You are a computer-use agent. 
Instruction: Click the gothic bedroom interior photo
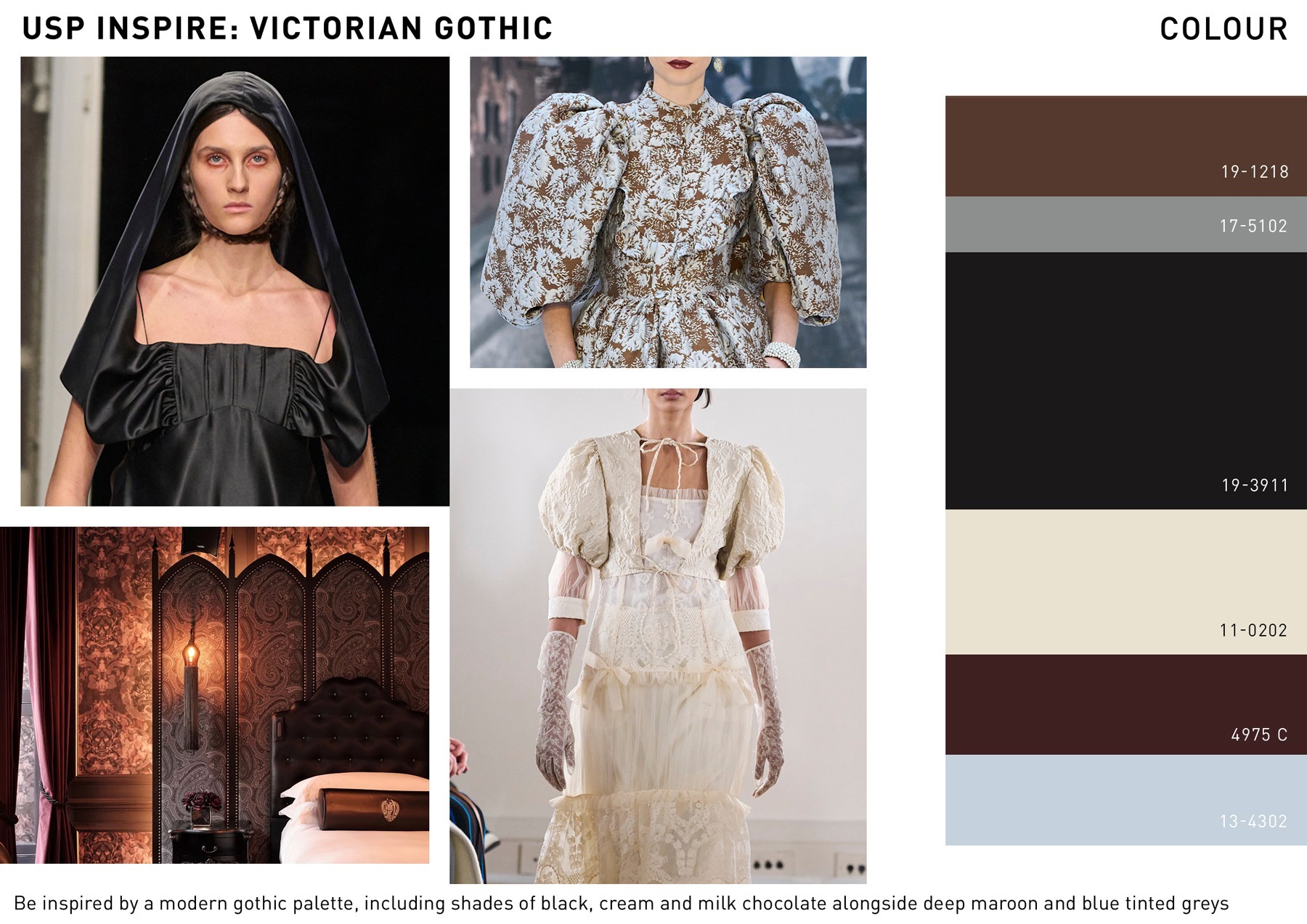click(214, 695)
